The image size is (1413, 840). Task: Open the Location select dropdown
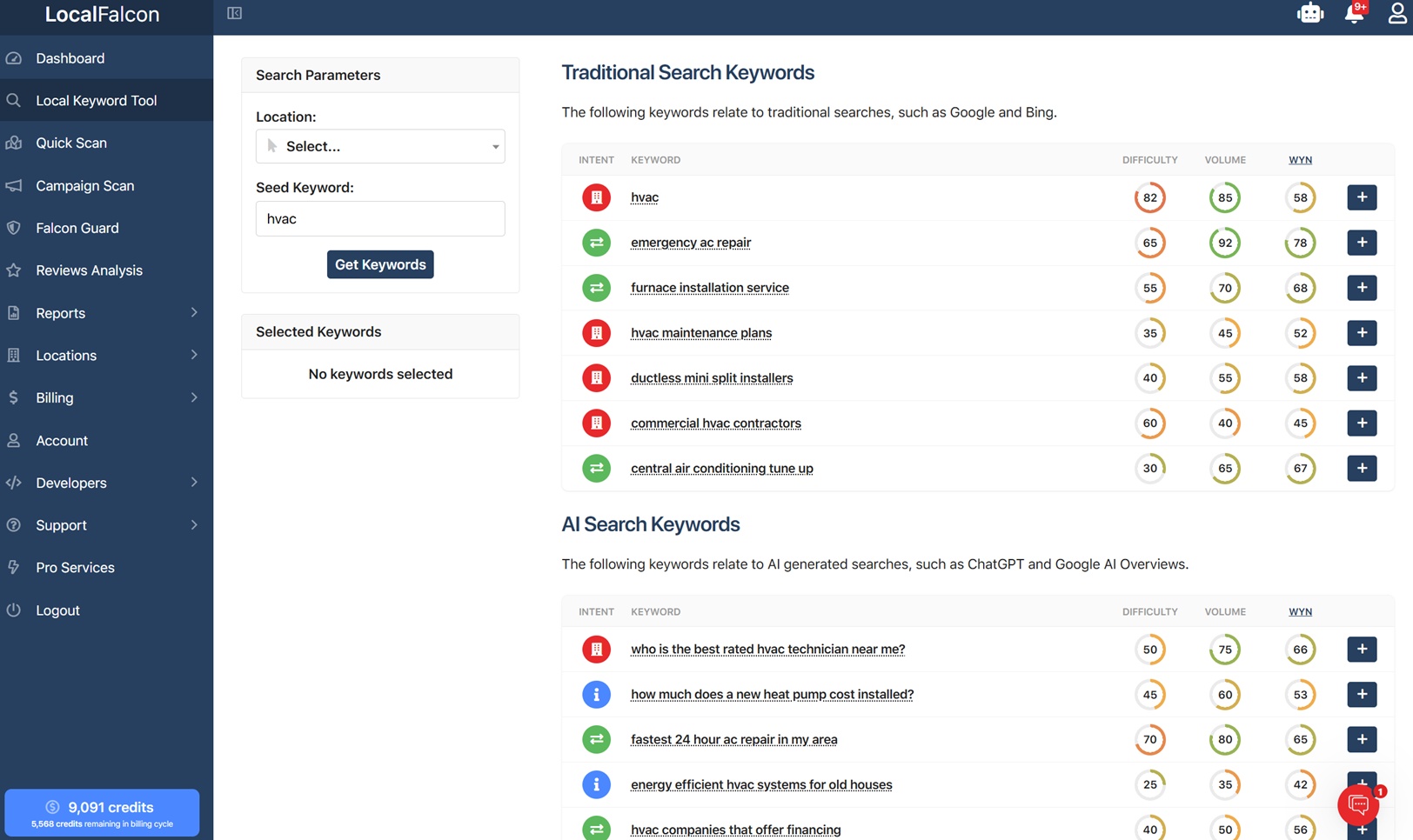[380, 146]
